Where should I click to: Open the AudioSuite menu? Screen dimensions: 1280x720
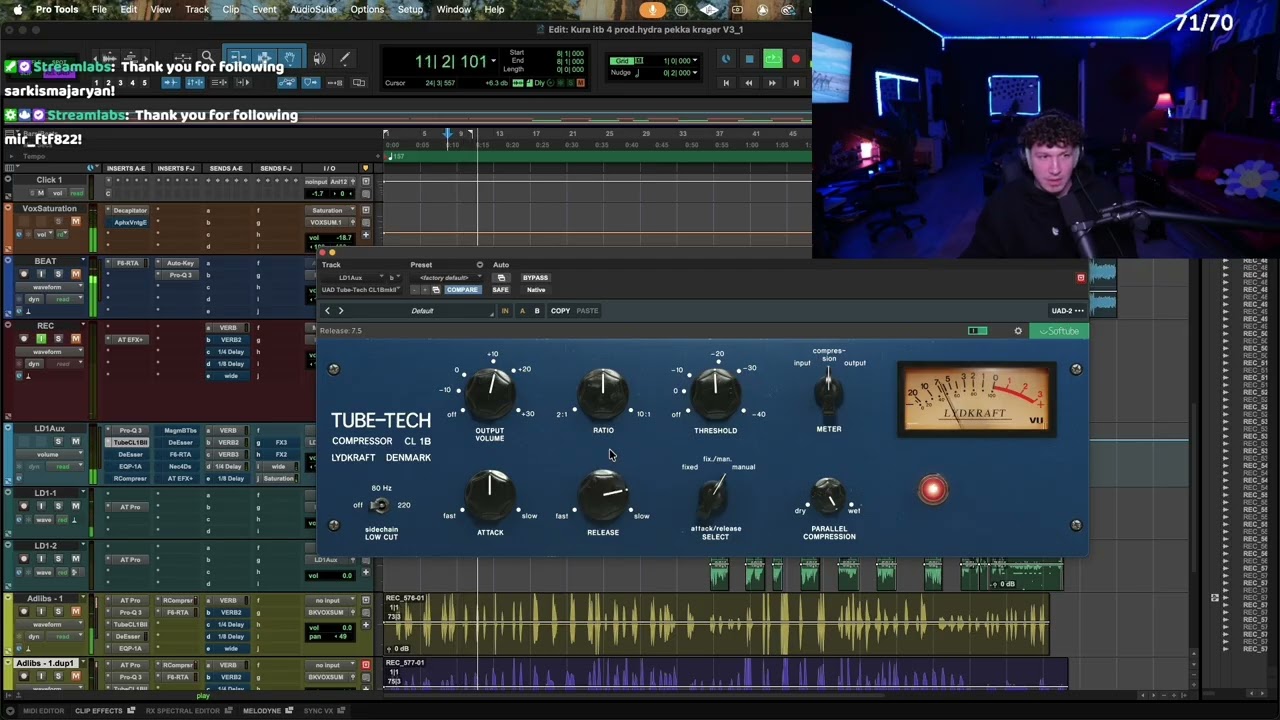[x=313, y=10]
